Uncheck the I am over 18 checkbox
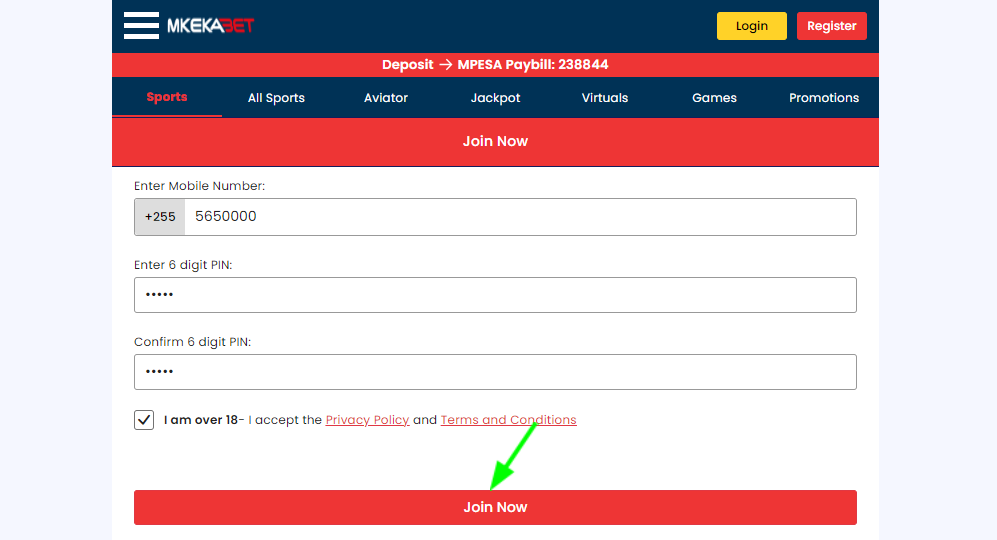The image size is (997, 540). coord(144,420)
